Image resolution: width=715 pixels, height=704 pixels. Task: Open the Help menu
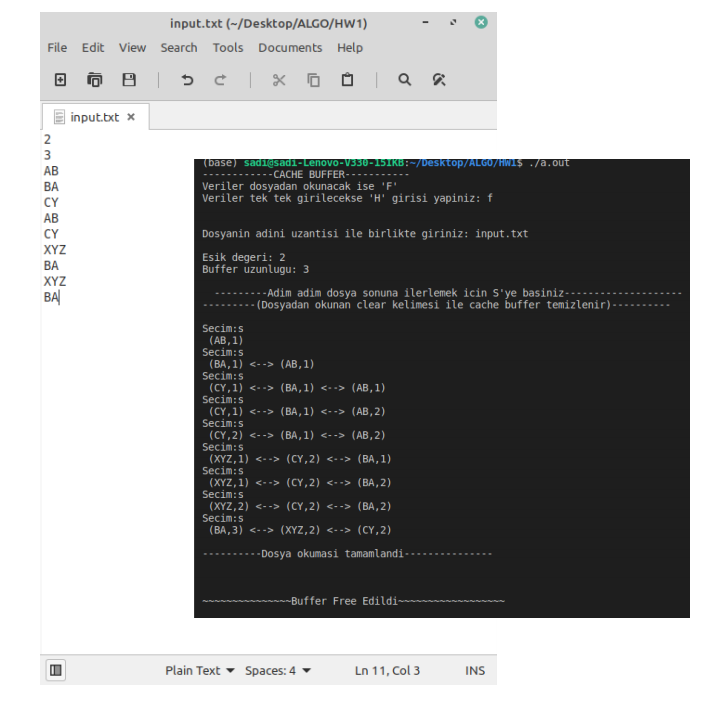[350, 47]
